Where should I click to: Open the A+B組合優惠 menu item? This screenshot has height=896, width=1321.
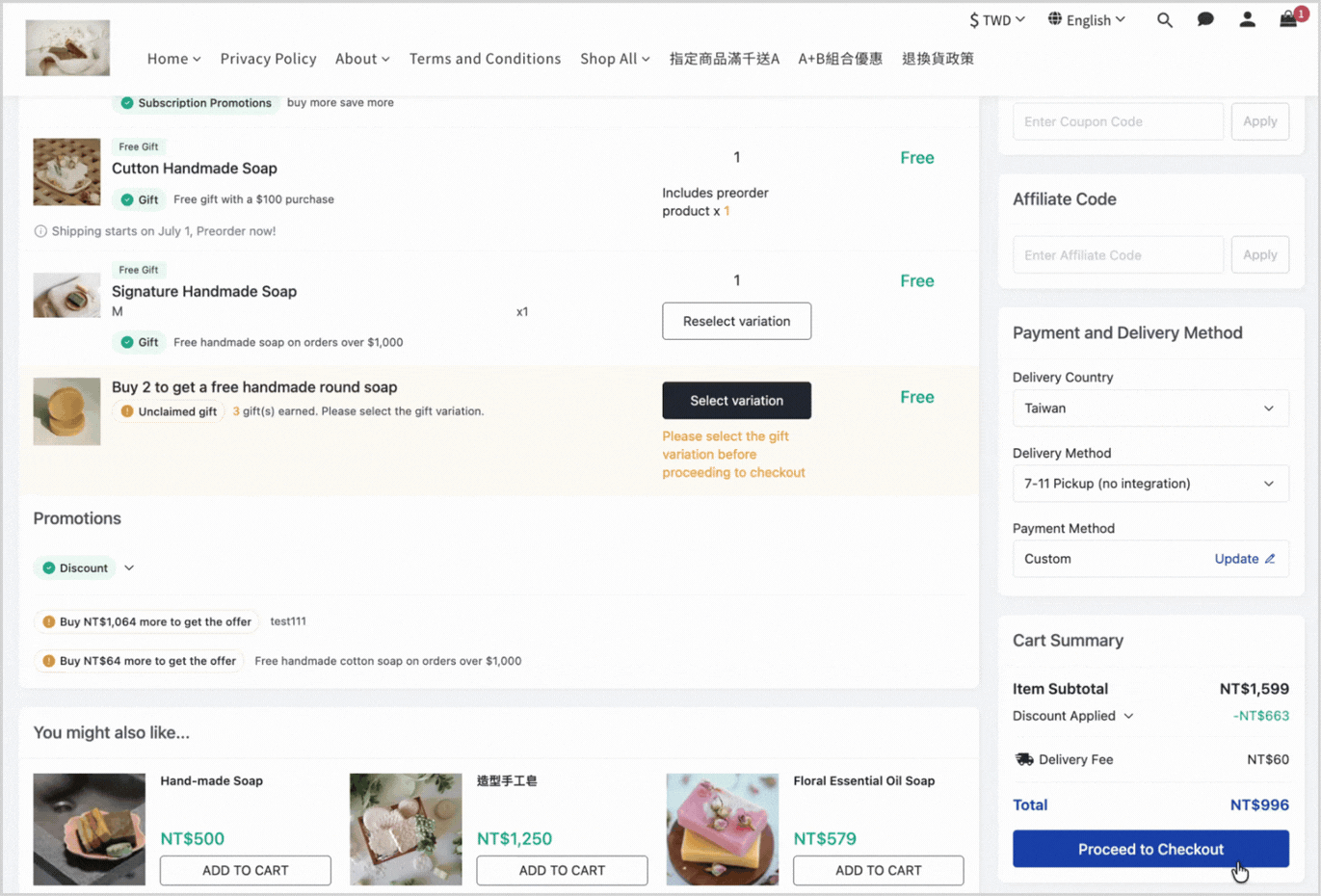(x=840, y=59)
